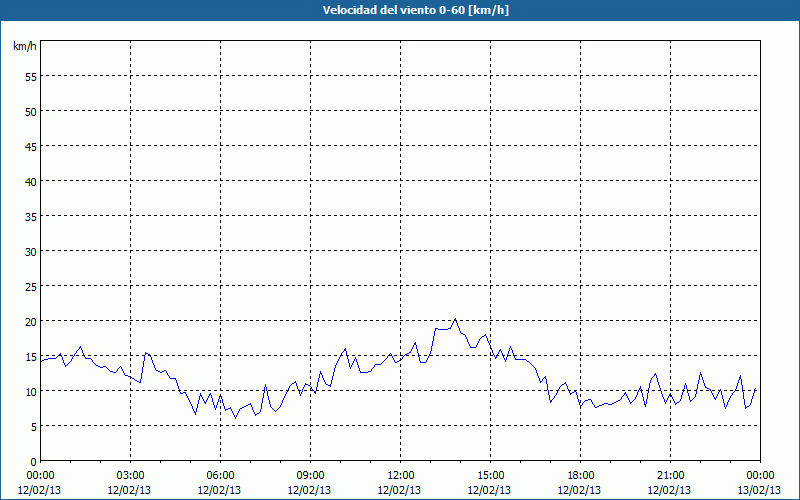Click the wind curve minimum near 06:30
Screen dimensions: 800x500
236,418
